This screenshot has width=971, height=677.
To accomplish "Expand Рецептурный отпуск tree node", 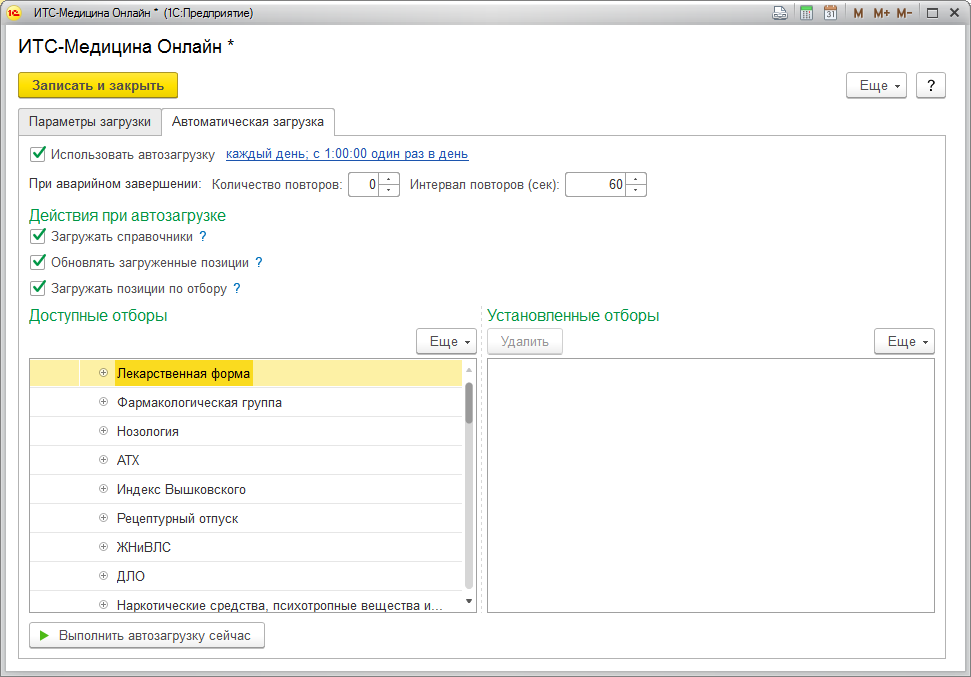I will [103, 518].
